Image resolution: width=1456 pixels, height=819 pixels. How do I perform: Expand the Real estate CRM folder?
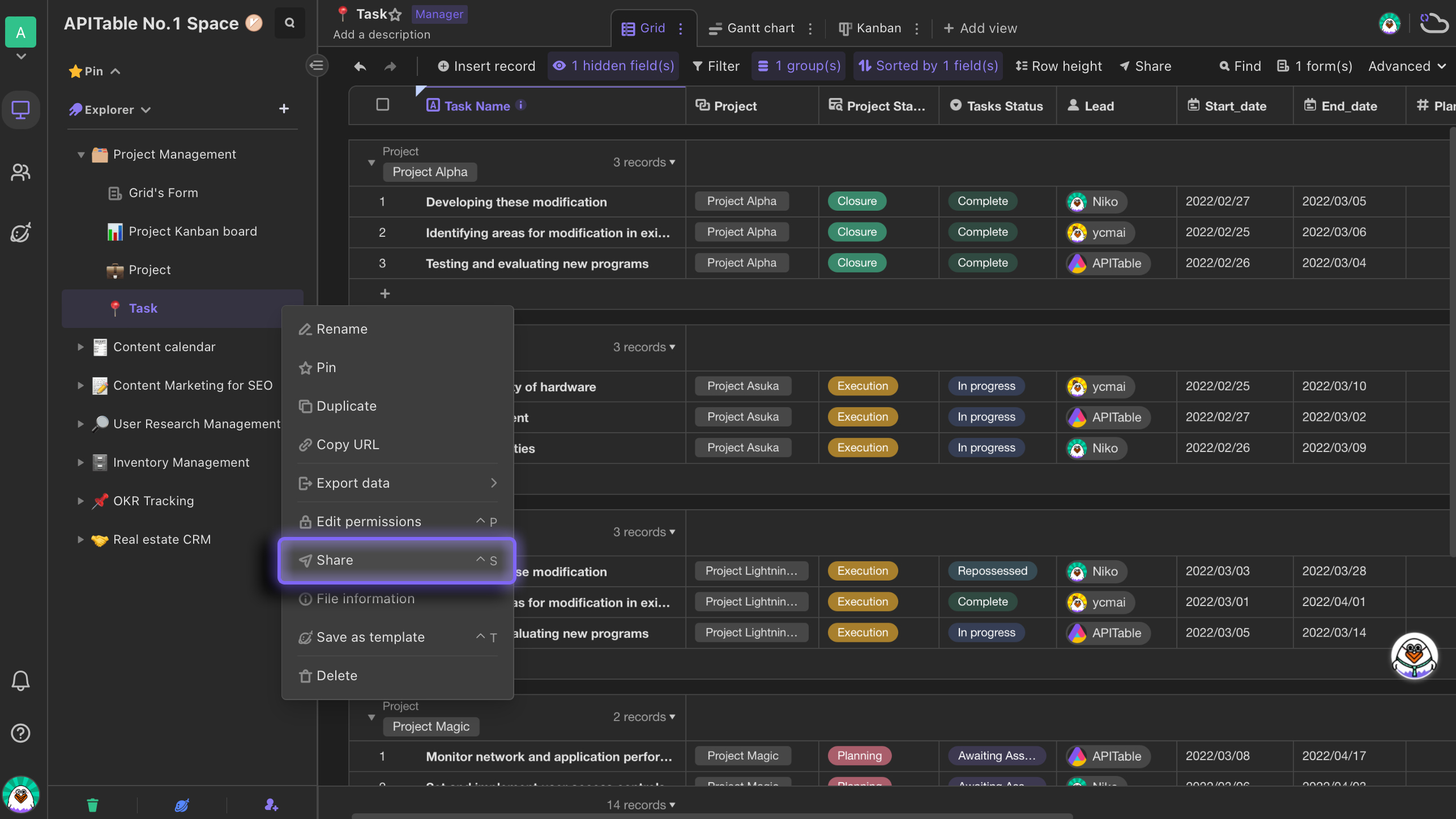(80, 540)
